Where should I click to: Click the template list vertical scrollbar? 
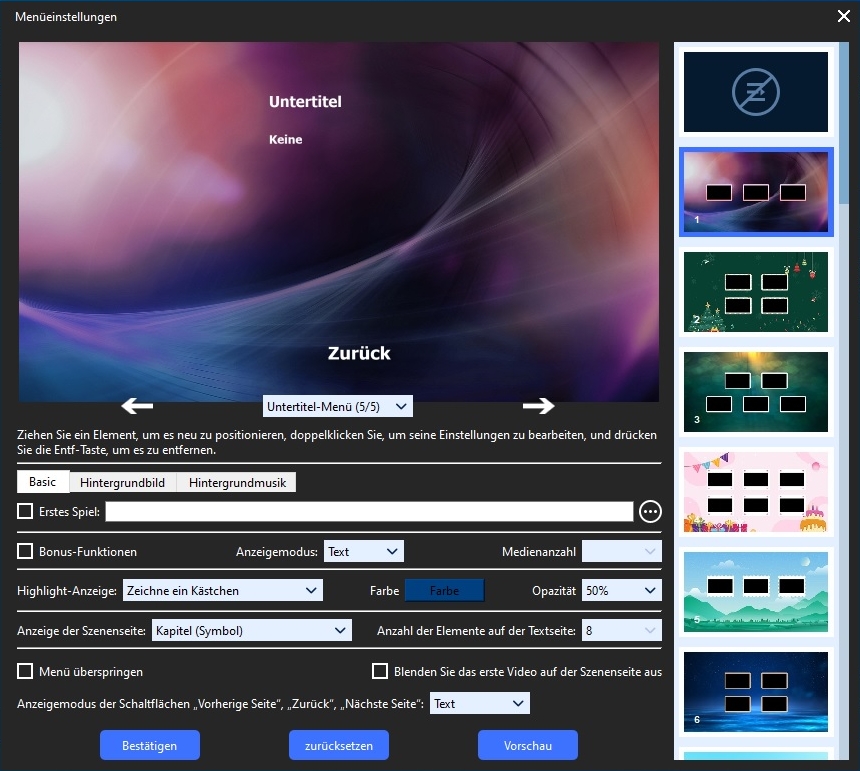point(844,123)
